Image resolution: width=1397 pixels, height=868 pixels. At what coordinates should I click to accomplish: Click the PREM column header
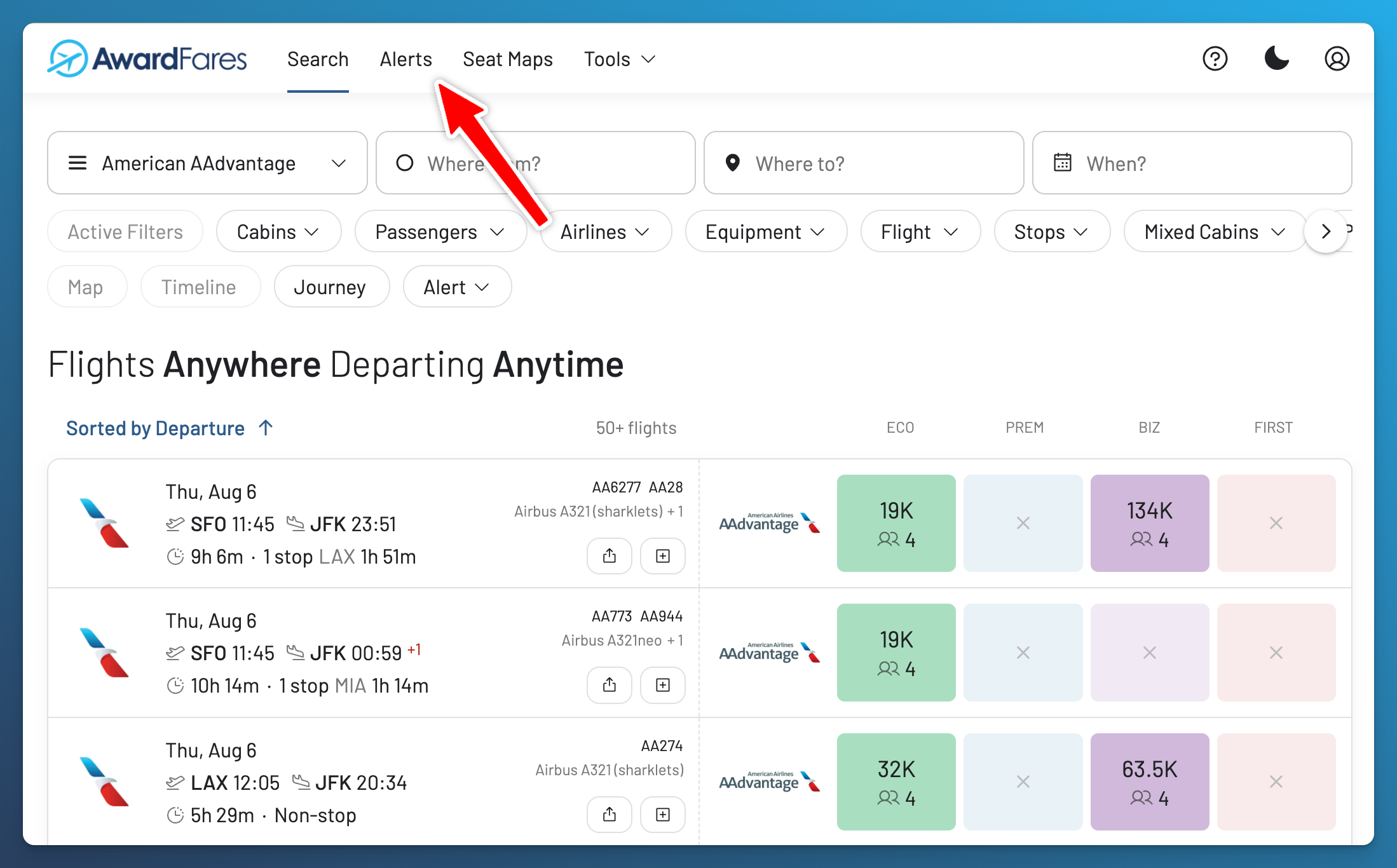(x=1025, y=428)
